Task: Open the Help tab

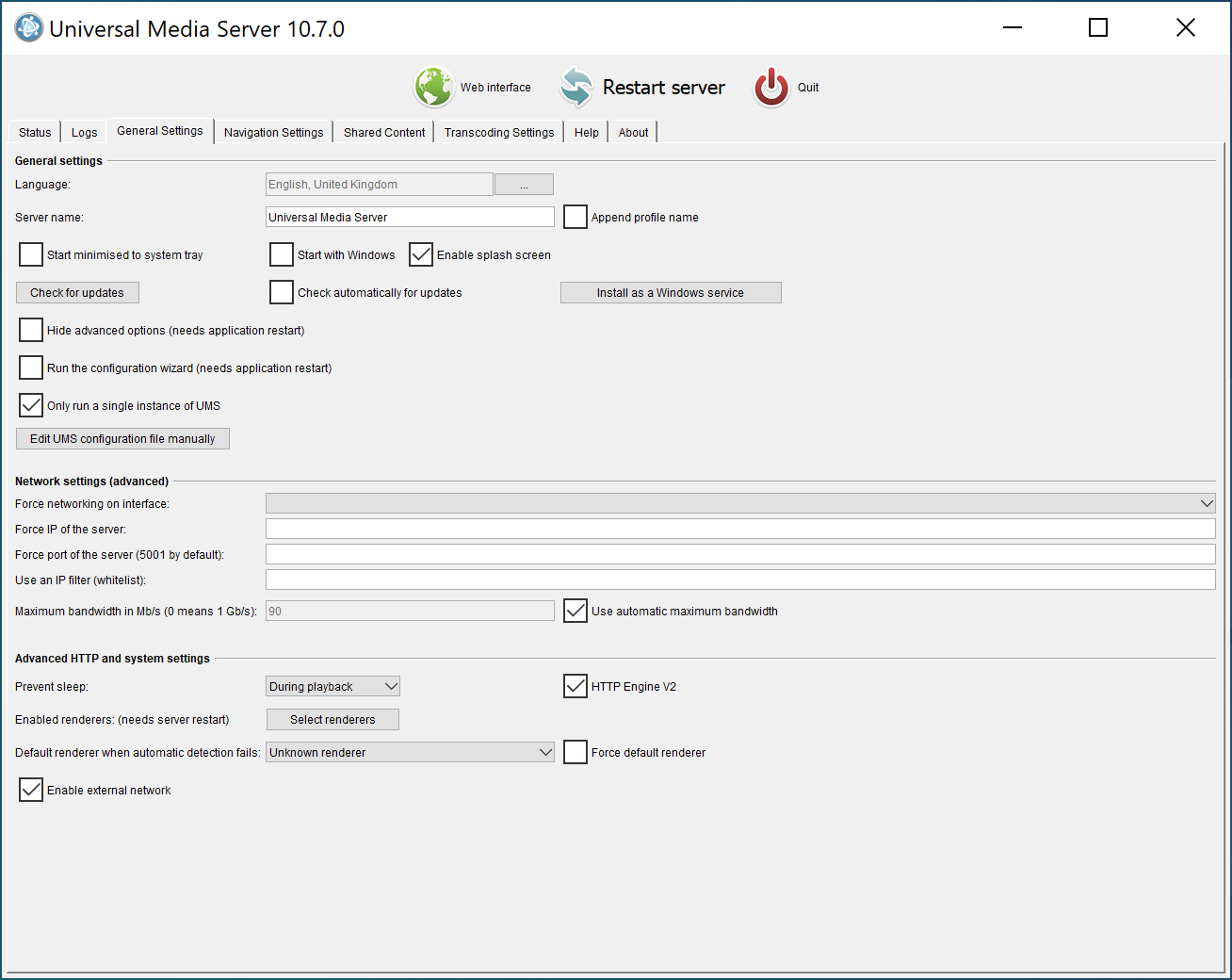Action: [587, 132]
